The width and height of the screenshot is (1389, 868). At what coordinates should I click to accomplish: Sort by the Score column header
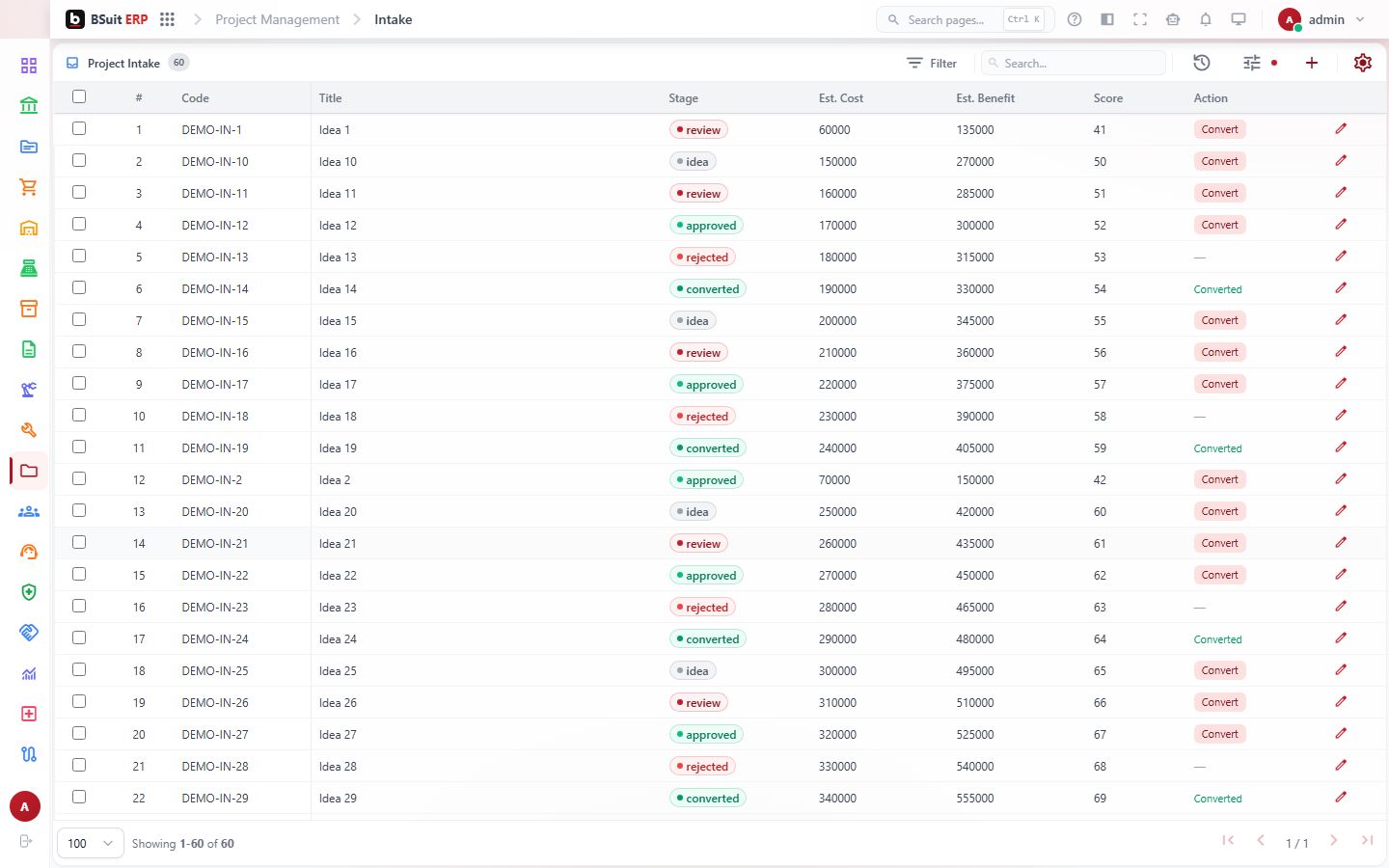coord(1108,97)
